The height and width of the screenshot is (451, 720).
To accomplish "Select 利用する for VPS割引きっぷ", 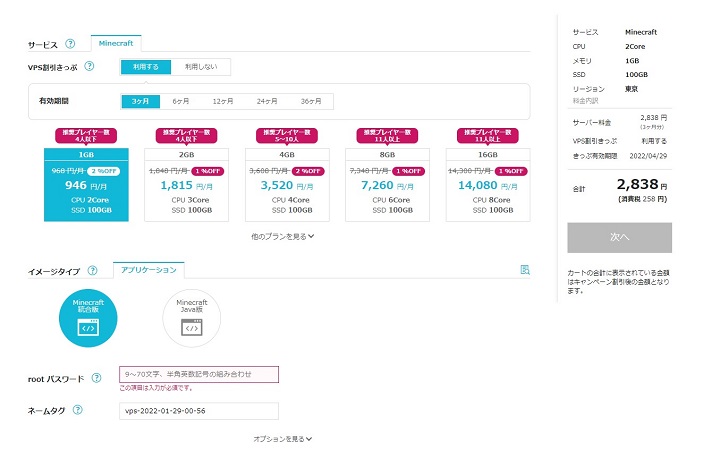I will click(146, 67).
